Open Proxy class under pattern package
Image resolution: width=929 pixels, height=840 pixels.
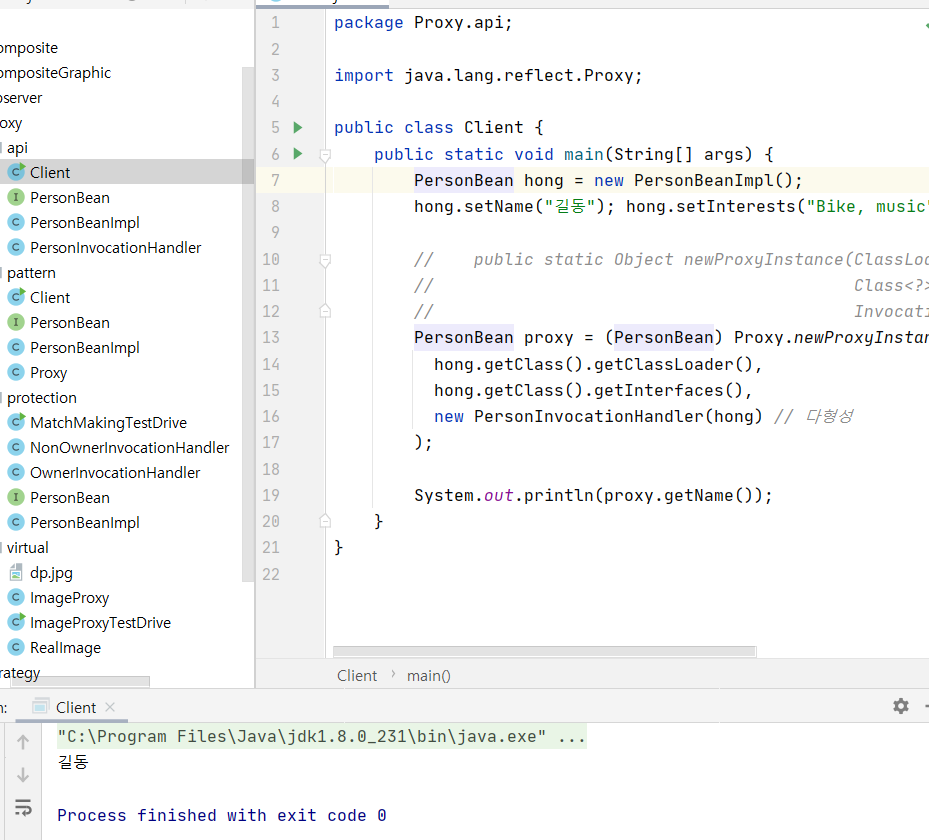[49, 373]
